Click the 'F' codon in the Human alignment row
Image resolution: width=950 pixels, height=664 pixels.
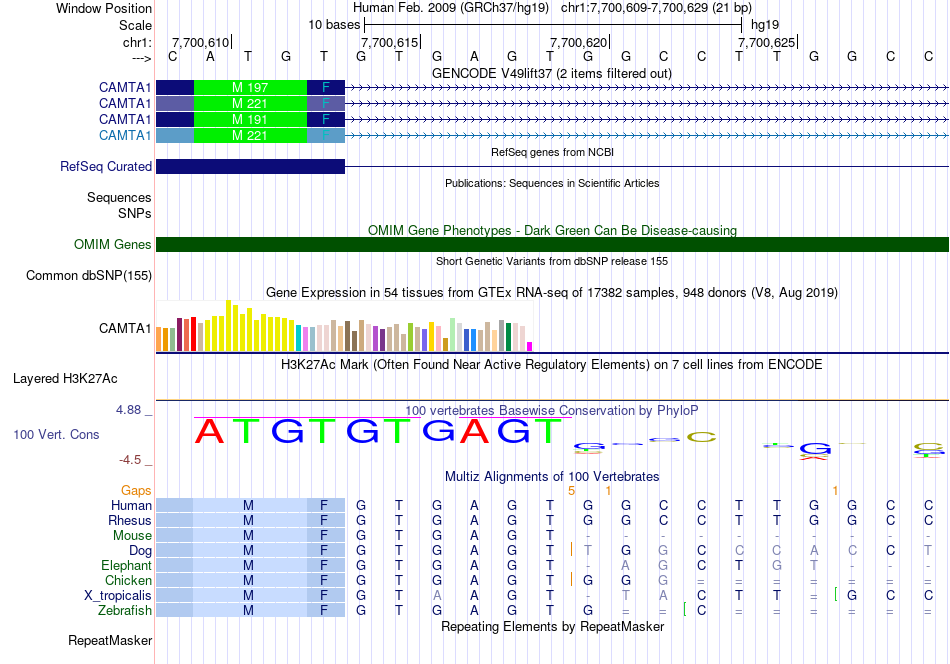(x=324, y=505)
